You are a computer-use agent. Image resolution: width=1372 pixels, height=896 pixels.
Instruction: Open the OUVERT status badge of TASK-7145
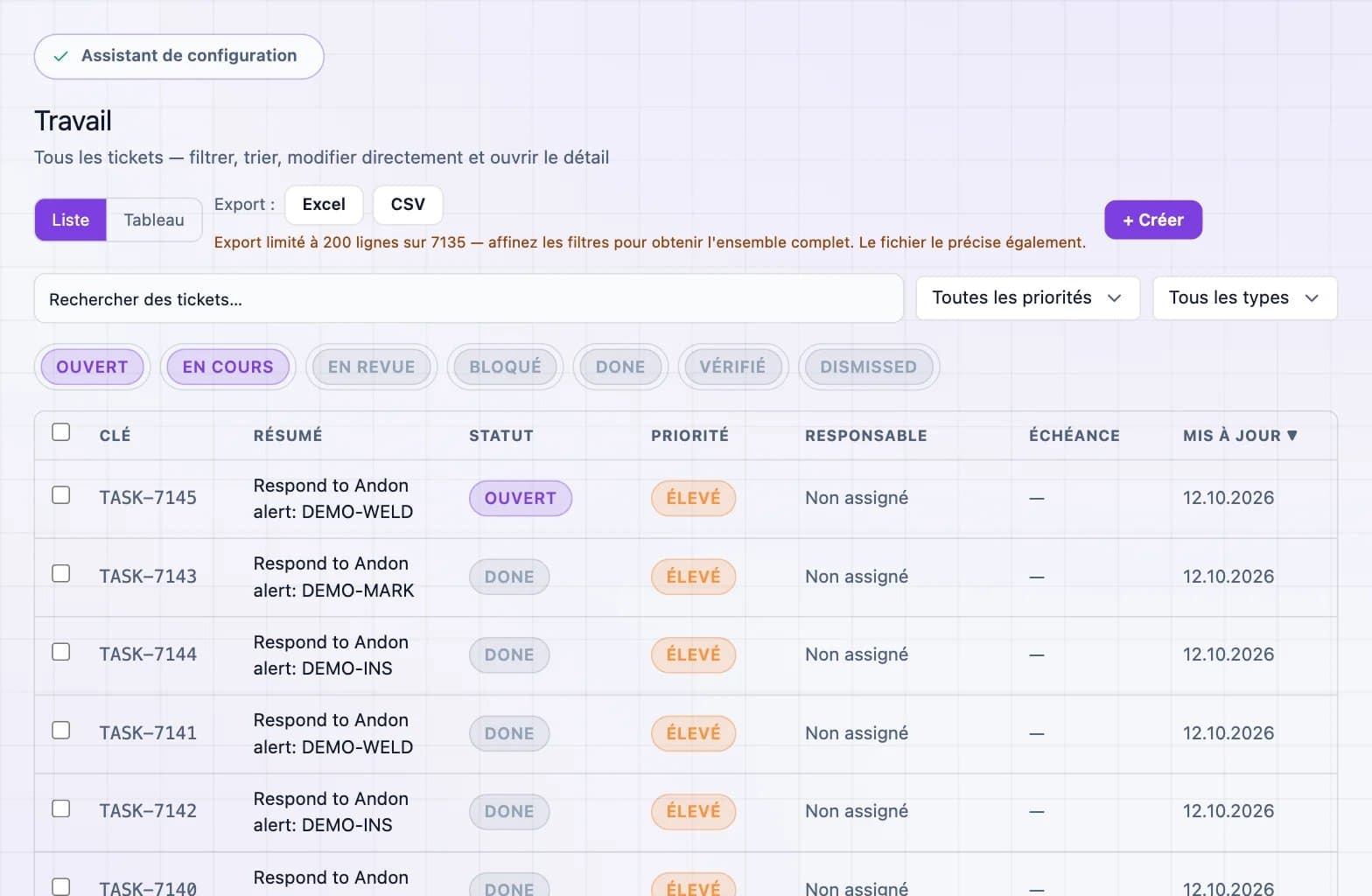(521, 498)
